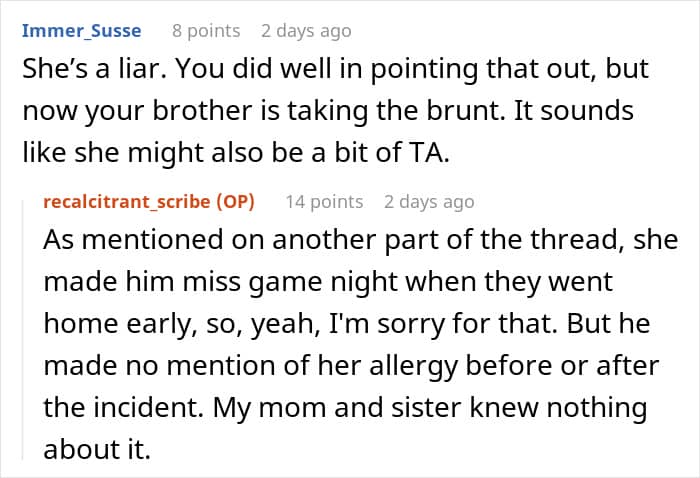Open Immer_Susse comment's "2 days ago" timestamp

click(306, 31)
